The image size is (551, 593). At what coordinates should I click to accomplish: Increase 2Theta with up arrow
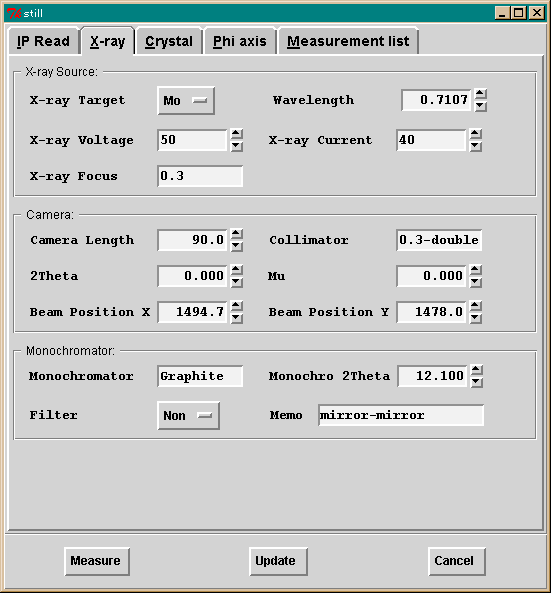point(237,270)
